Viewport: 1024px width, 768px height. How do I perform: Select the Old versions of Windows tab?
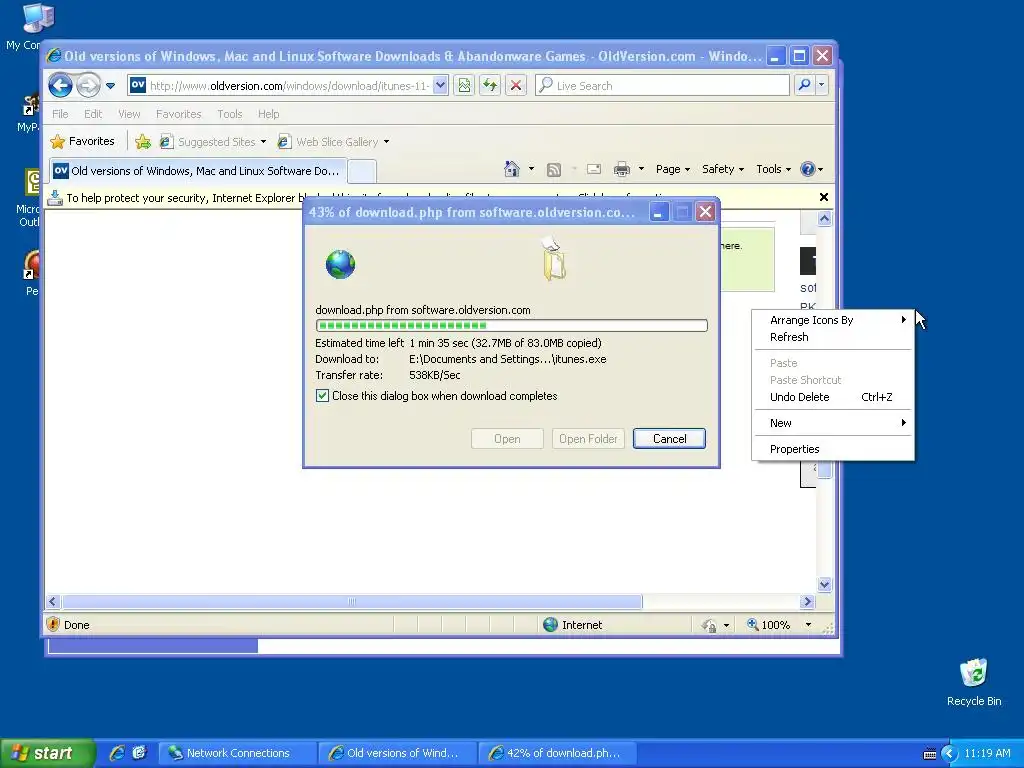pyautogui.click(x=197, y=171)
